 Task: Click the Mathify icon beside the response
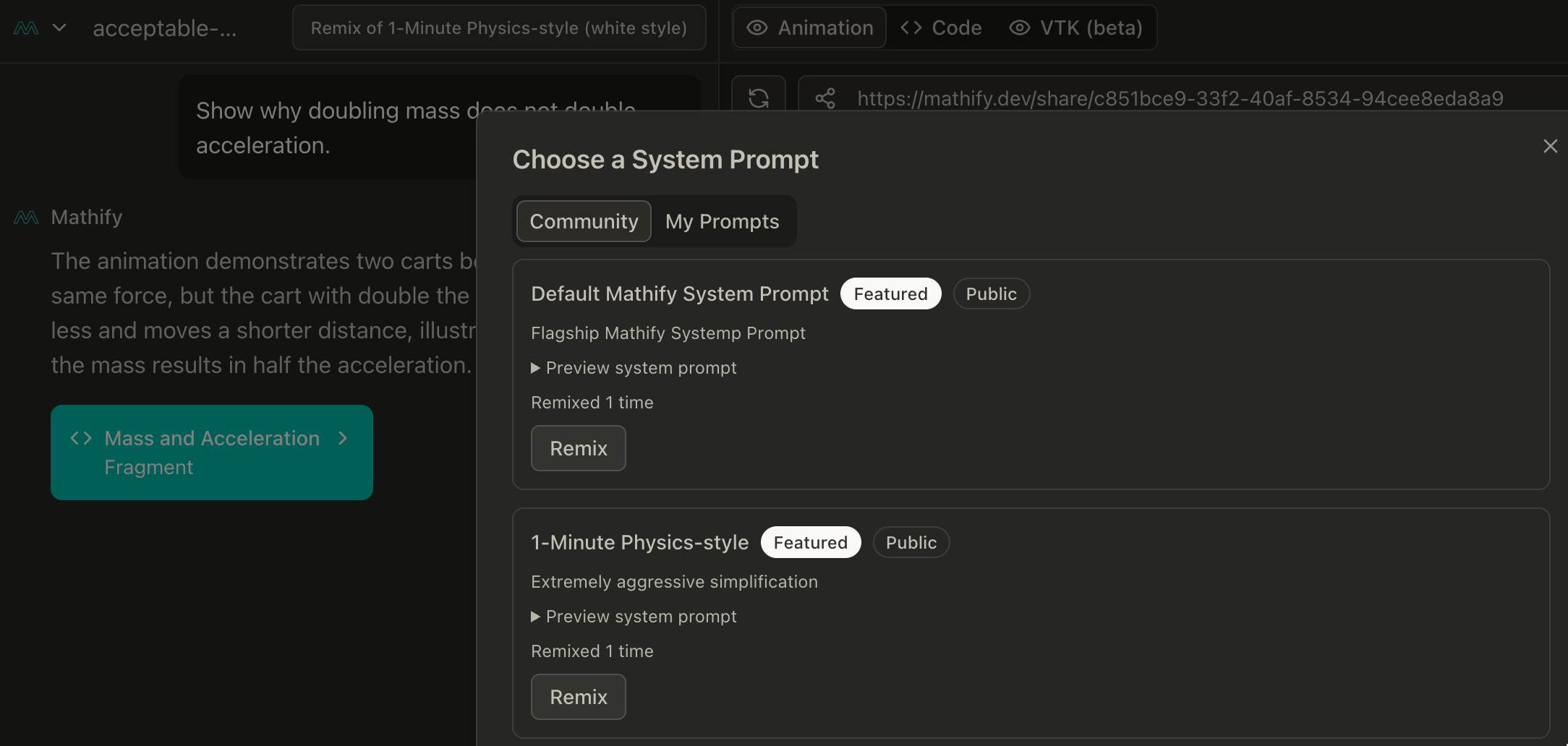[x=26, y=218]
